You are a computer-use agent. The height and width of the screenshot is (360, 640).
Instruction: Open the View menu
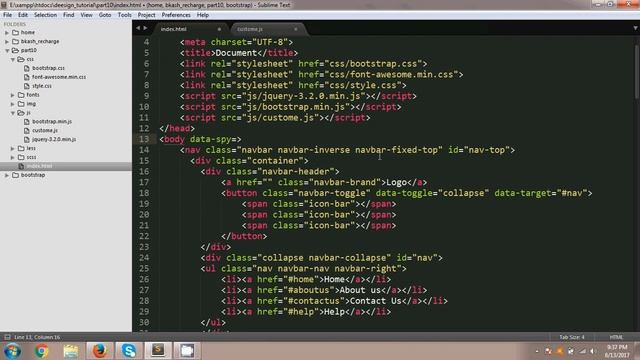click(86, 15)
